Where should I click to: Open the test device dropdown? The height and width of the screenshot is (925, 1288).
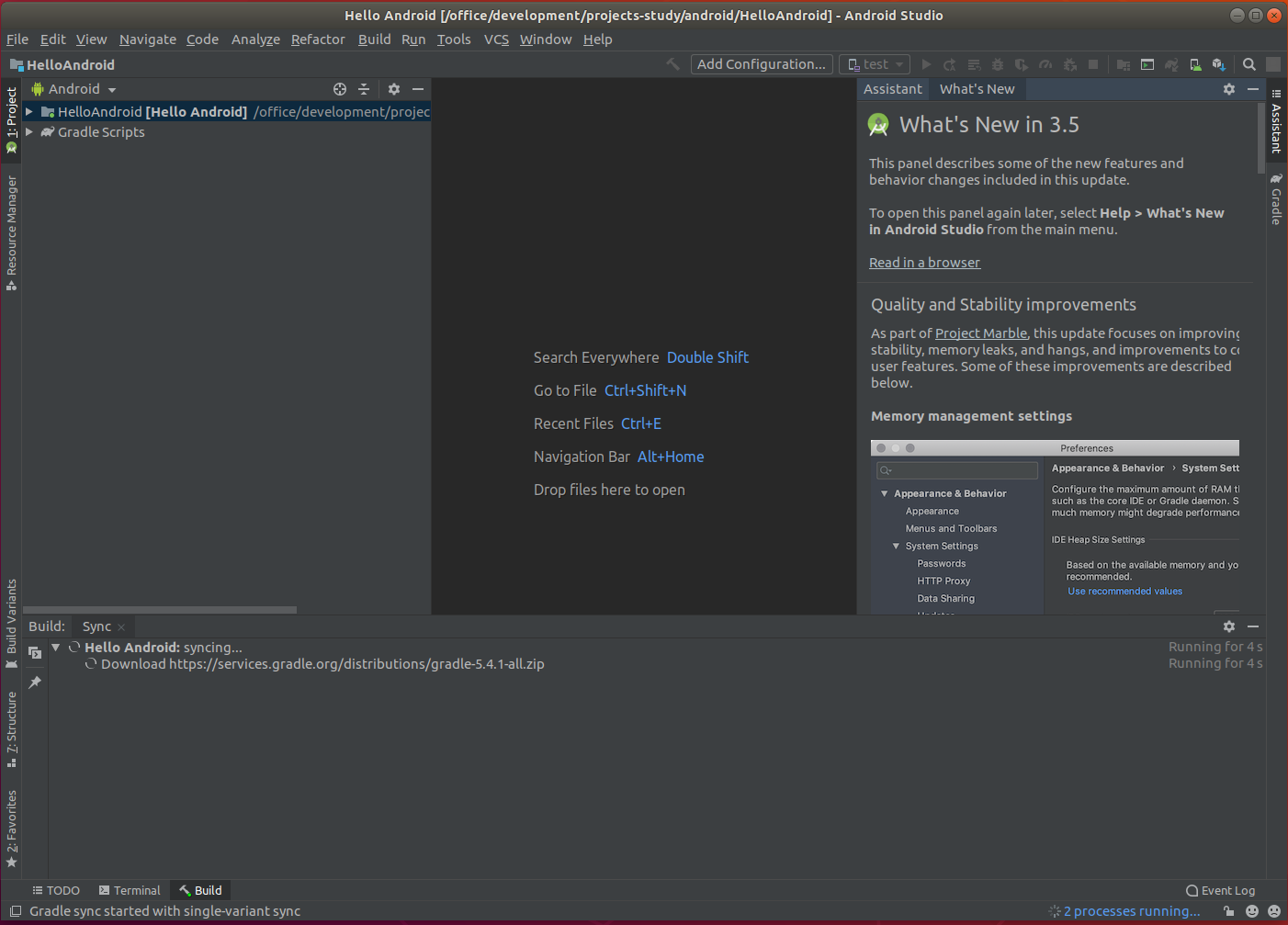pos(875,64)
